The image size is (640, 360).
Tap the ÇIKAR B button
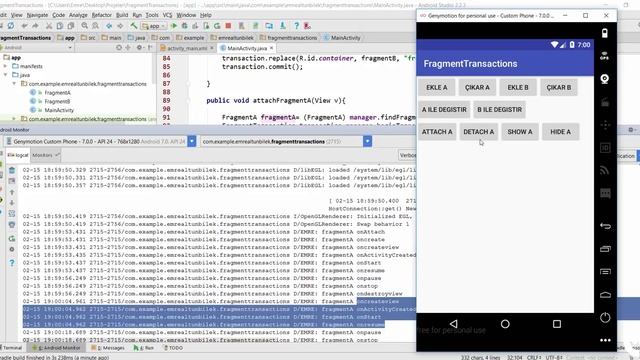click(559, 87)
